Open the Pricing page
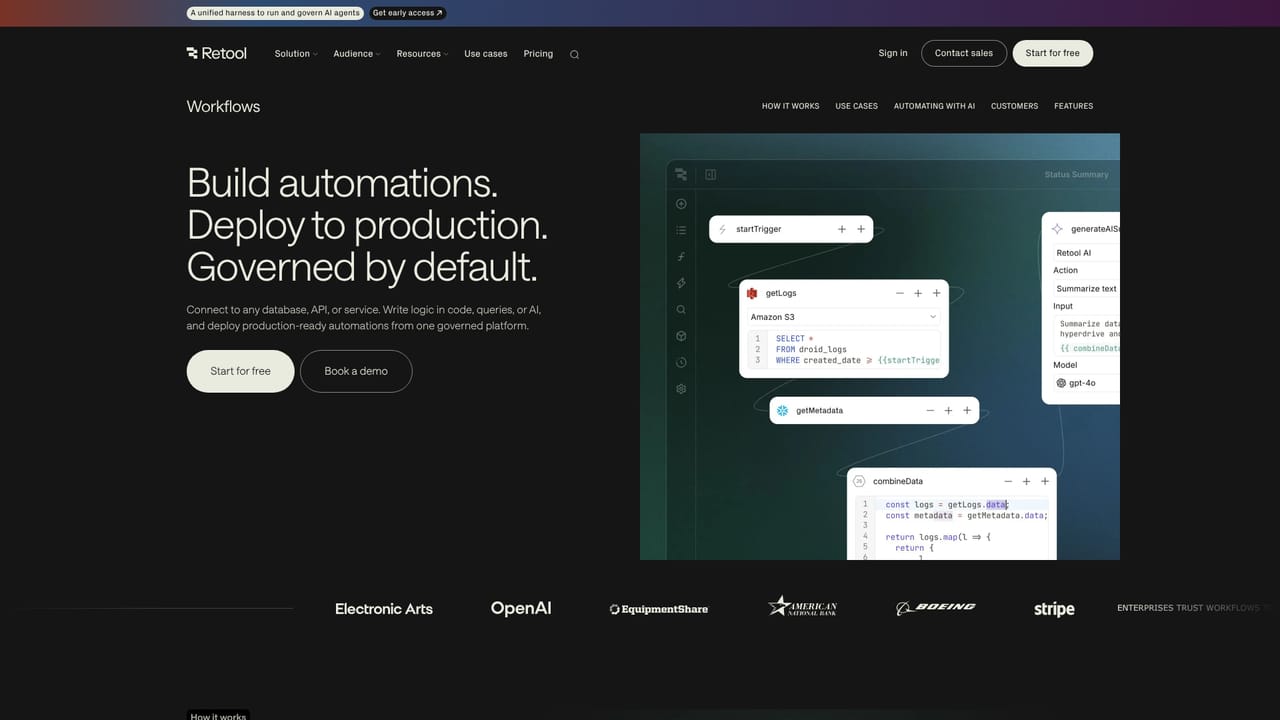The height and width of the screenshot is (720, 1280). [538, 54]
